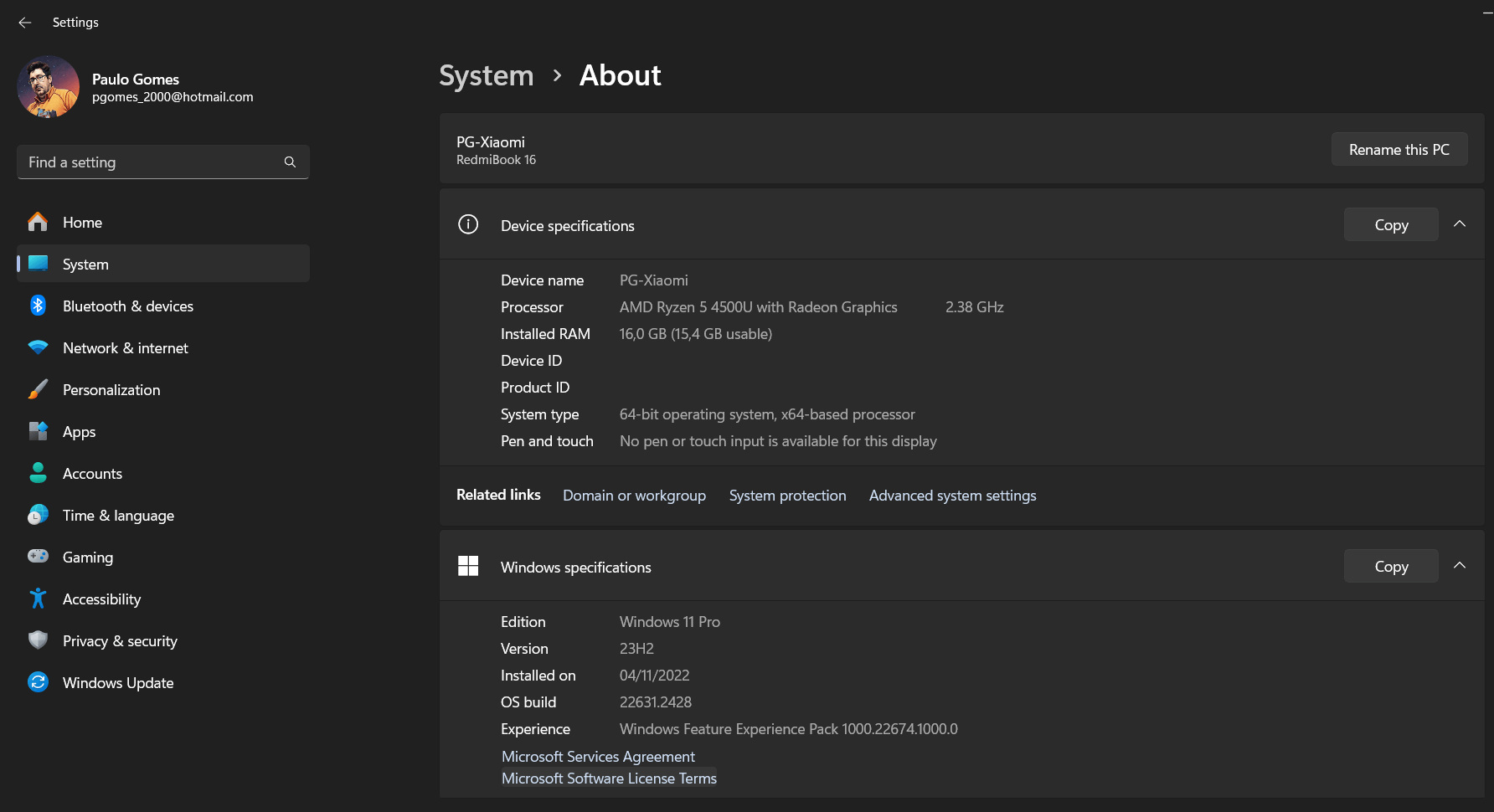Click the OS build 22631.2428 value

pos(656,702)
